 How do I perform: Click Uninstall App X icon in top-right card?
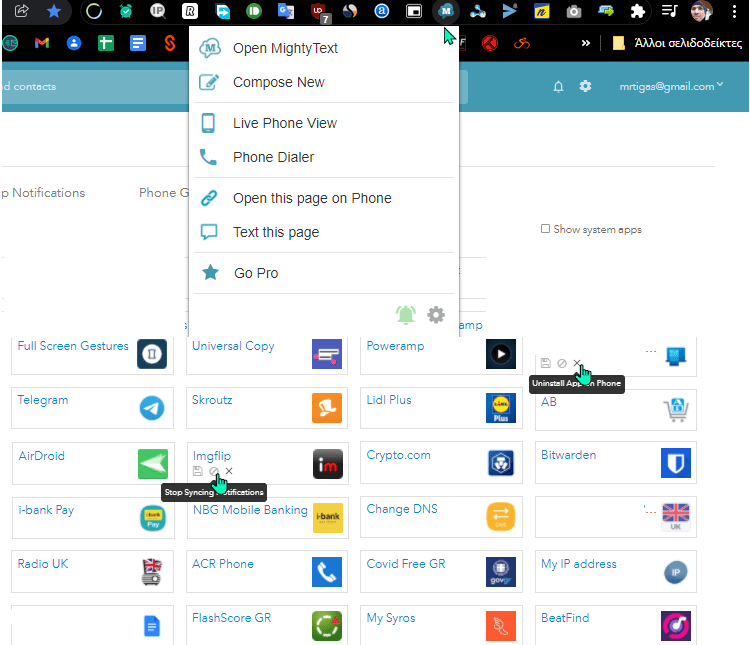577,363
